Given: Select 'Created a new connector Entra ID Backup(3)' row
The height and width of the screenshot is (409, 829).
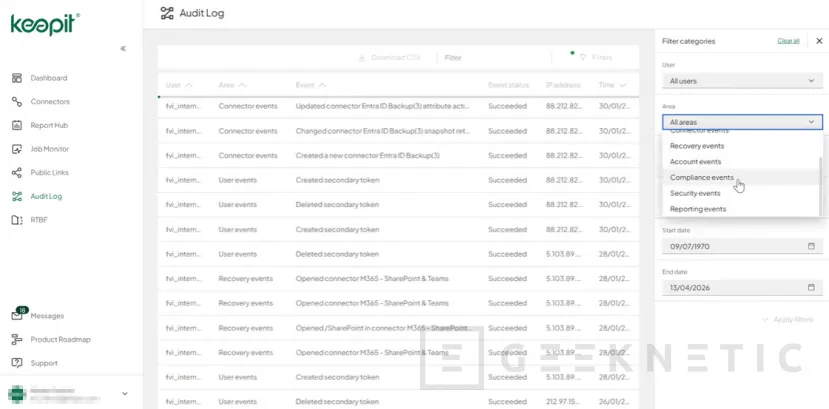Looking at the screenshot, I should 398,155.
